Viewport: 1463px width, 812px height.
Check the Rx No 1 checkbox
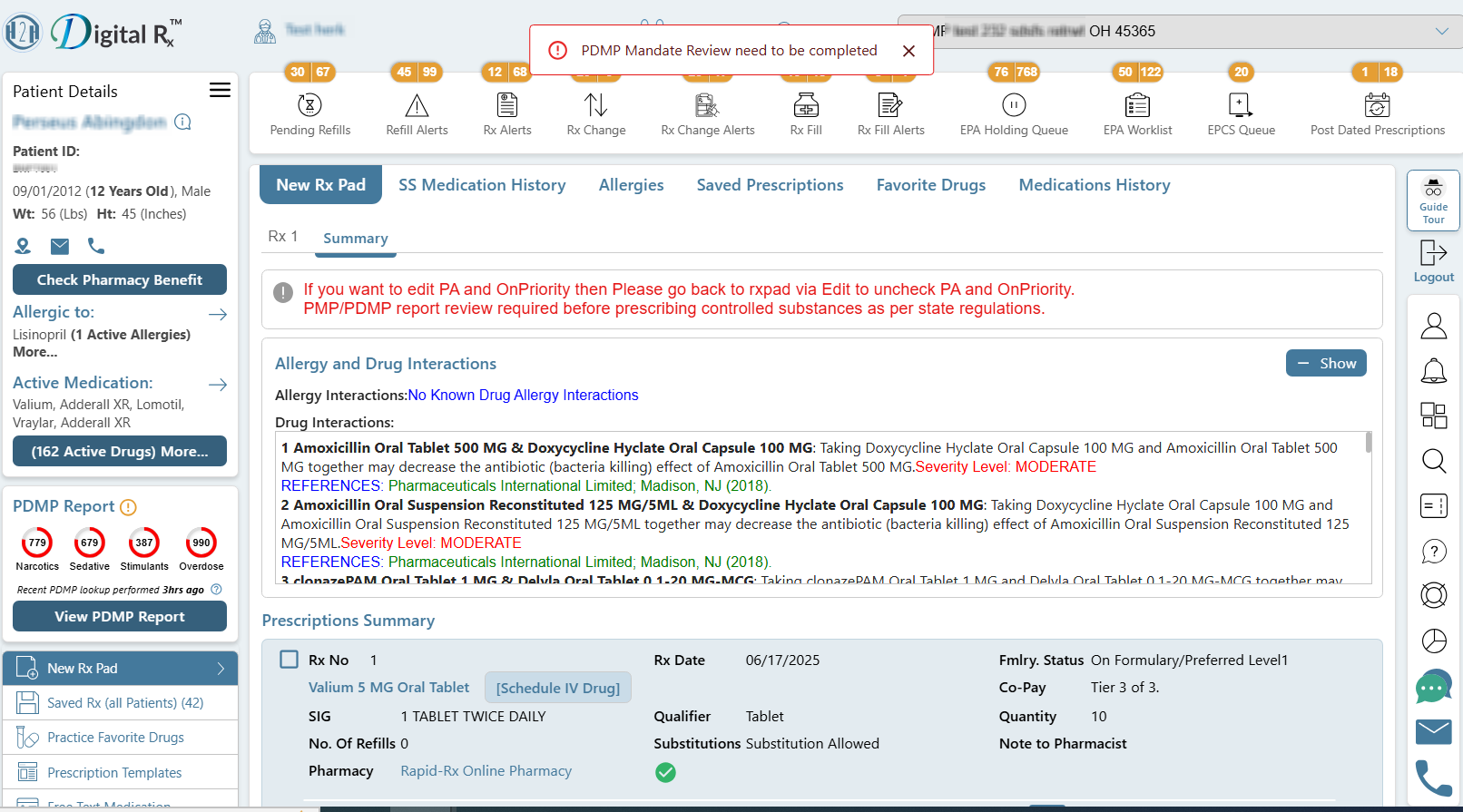(289, 660)
